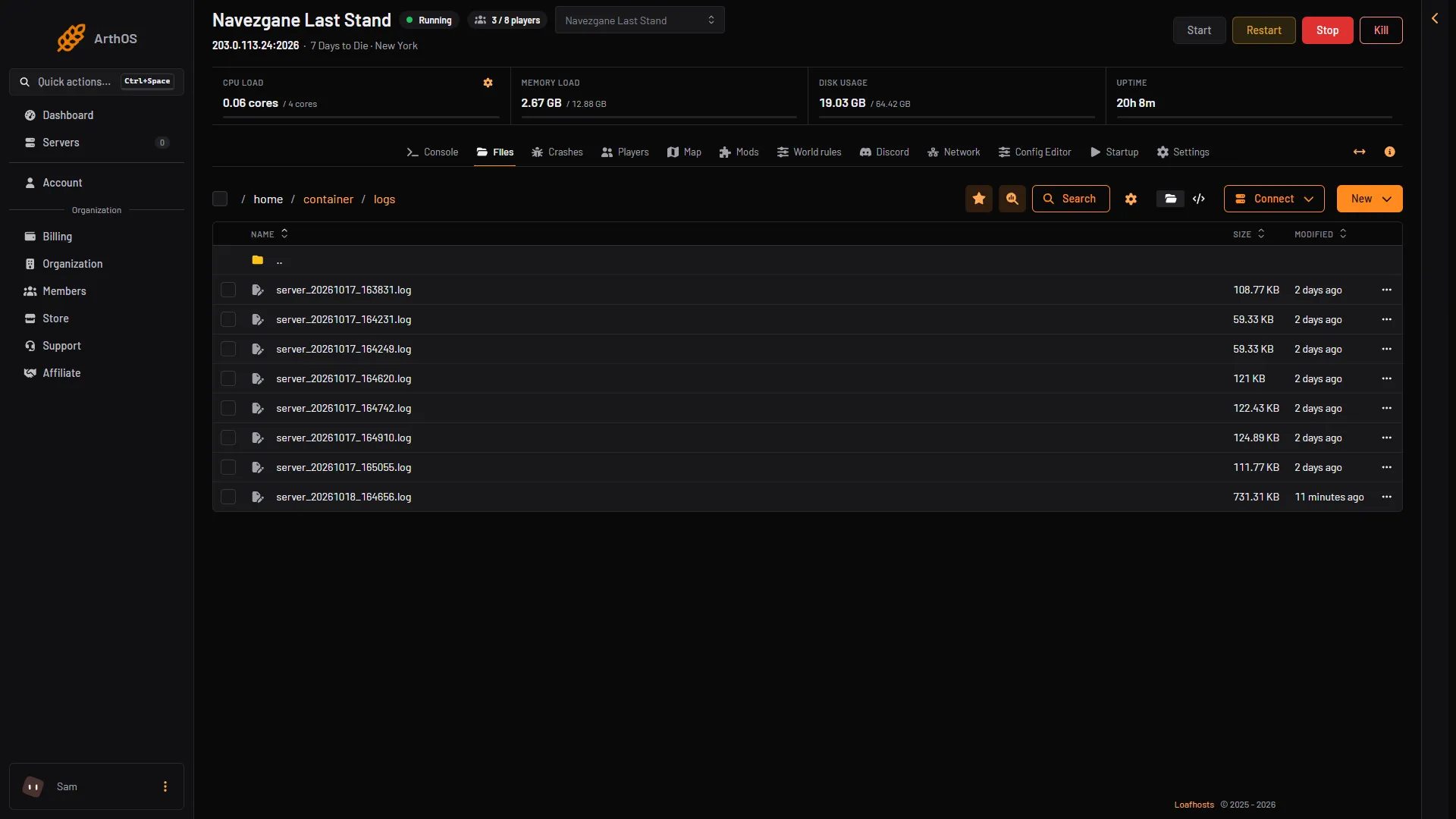1456x819 pixels.
Task: Open the Crashes tab
Action: (x=557, y=152)
